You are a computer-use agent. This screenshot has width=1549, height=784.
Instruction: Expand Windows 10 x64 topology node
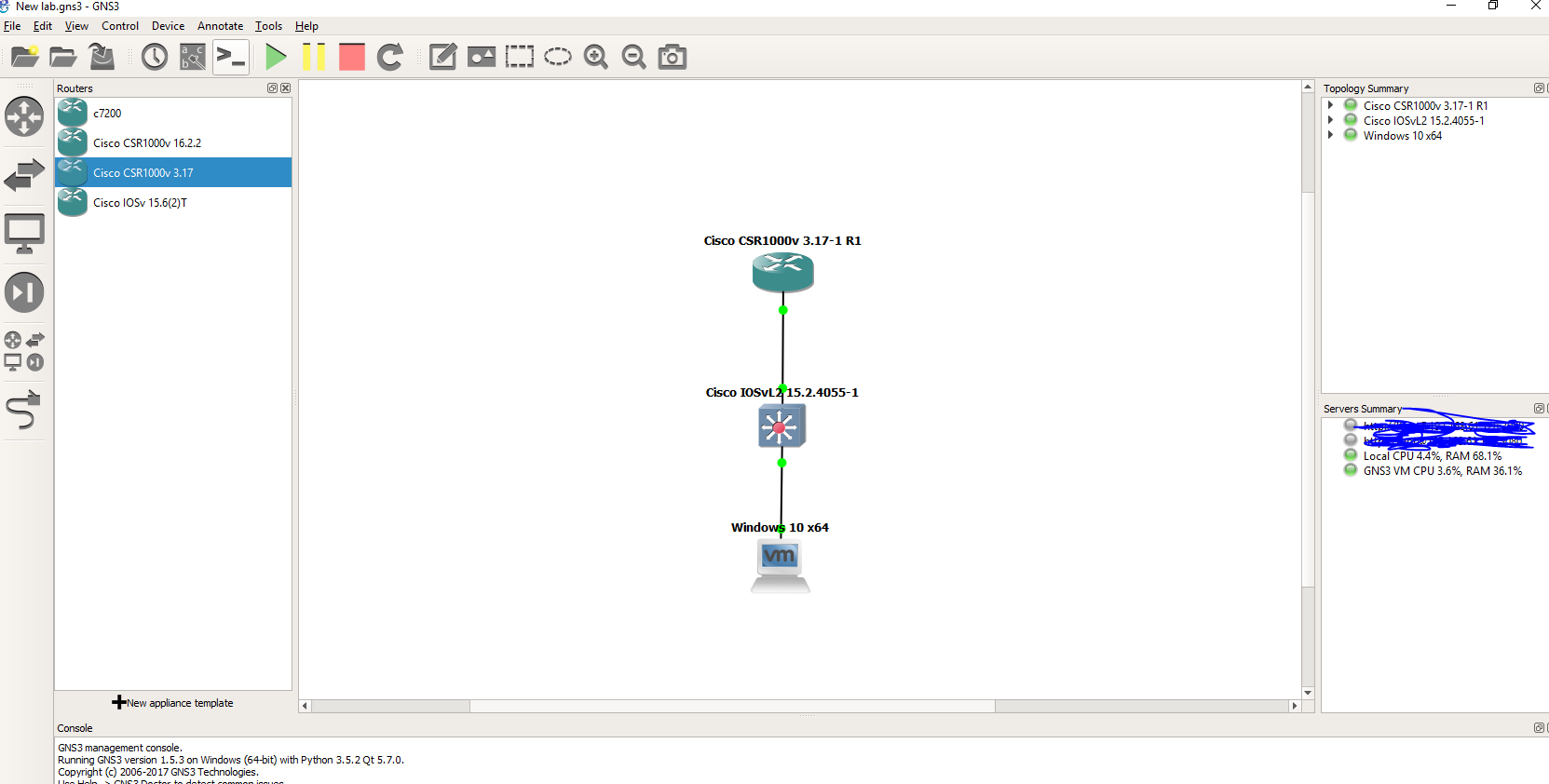pyautogui.click(x=1330, y=135)
